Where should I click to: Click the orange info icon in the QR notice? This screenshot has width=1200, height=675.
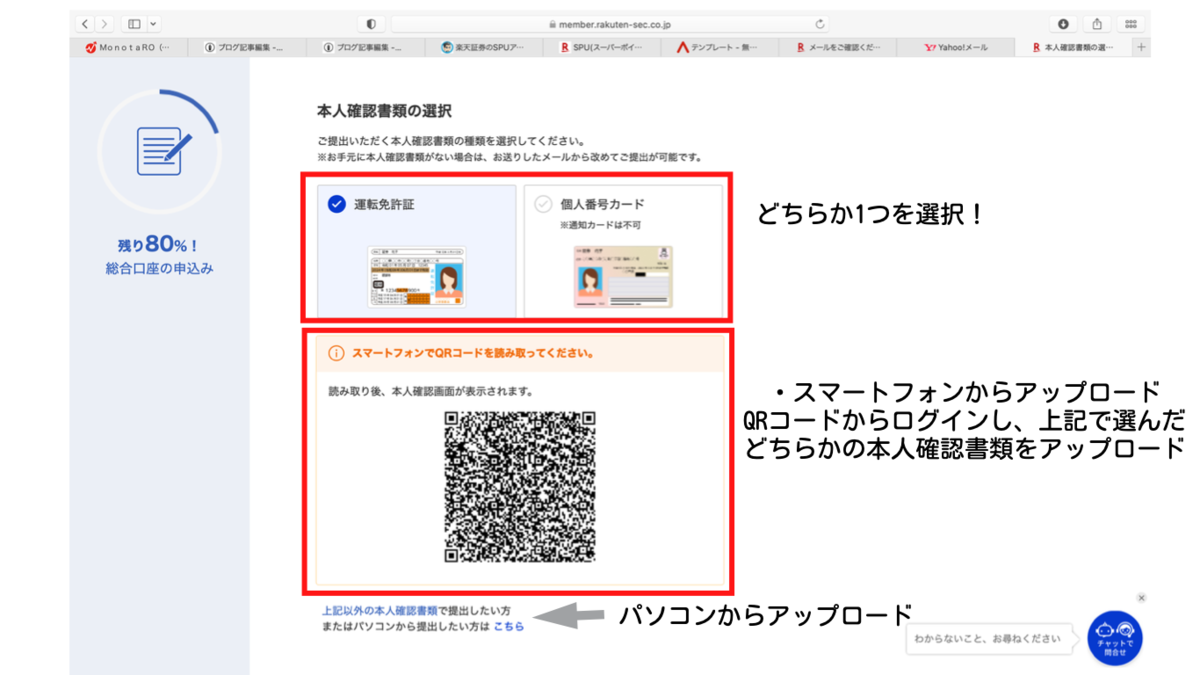[x=336, y=354]
